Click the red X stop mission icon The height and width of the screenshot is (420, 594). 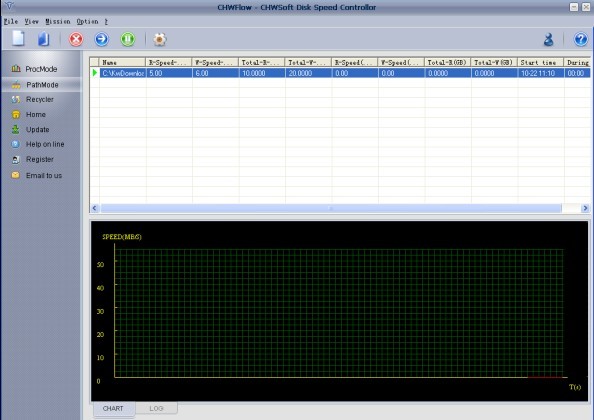coord(76,39)
